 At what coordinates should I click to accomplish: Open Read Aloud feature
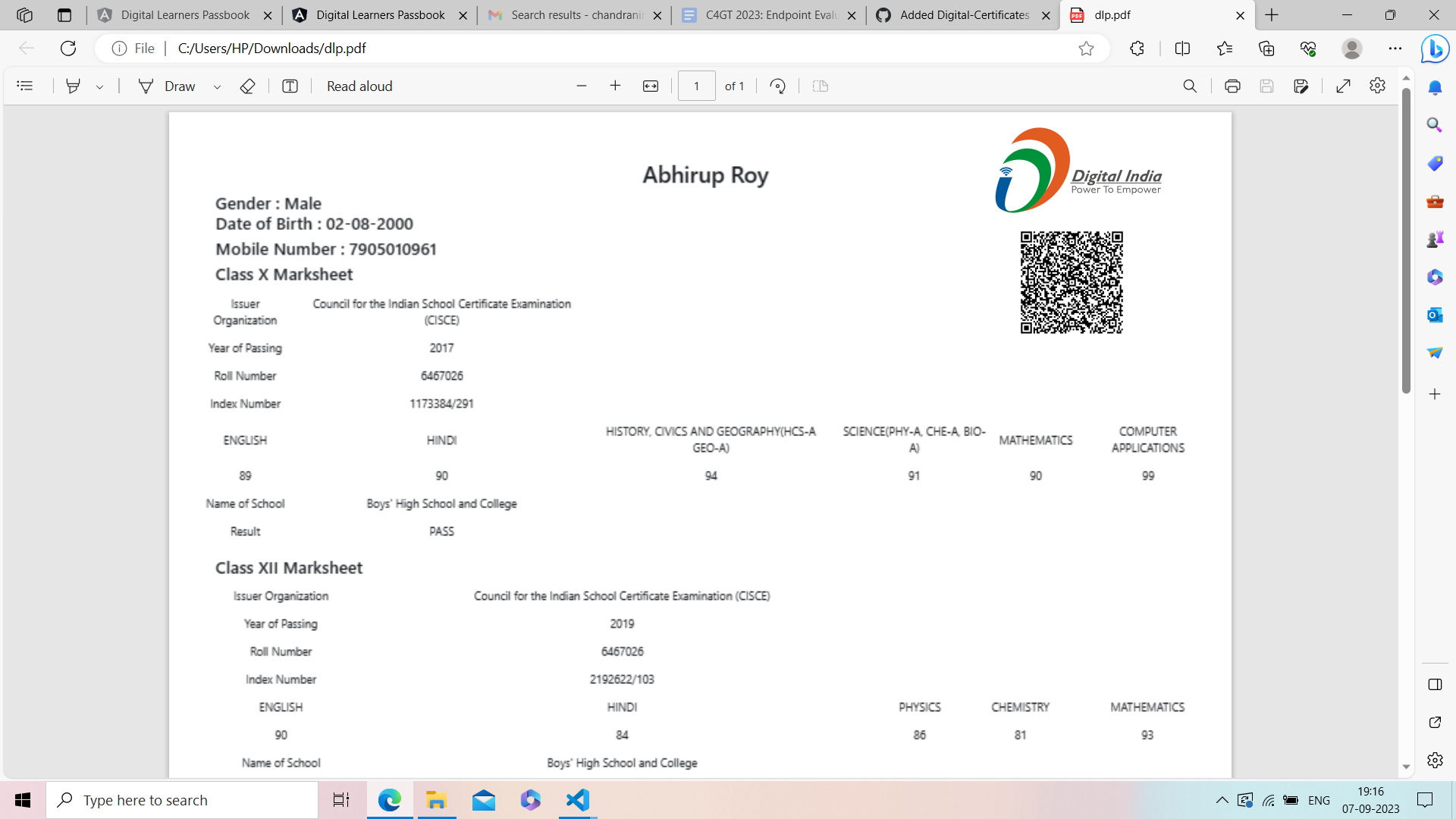coord(359,86)
